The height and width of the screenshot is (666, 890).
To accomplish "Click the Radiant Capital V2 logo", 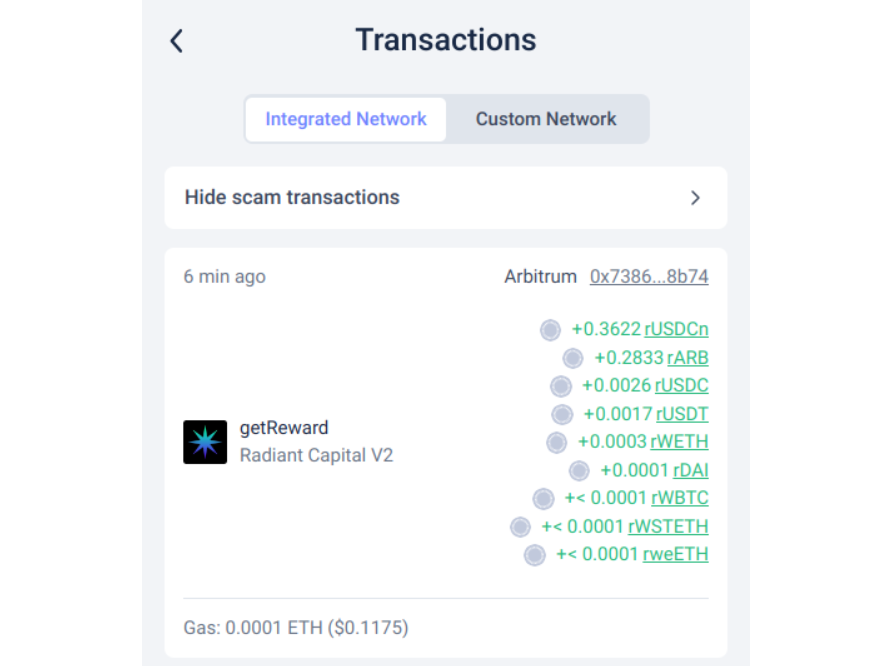I will (205, 442).
